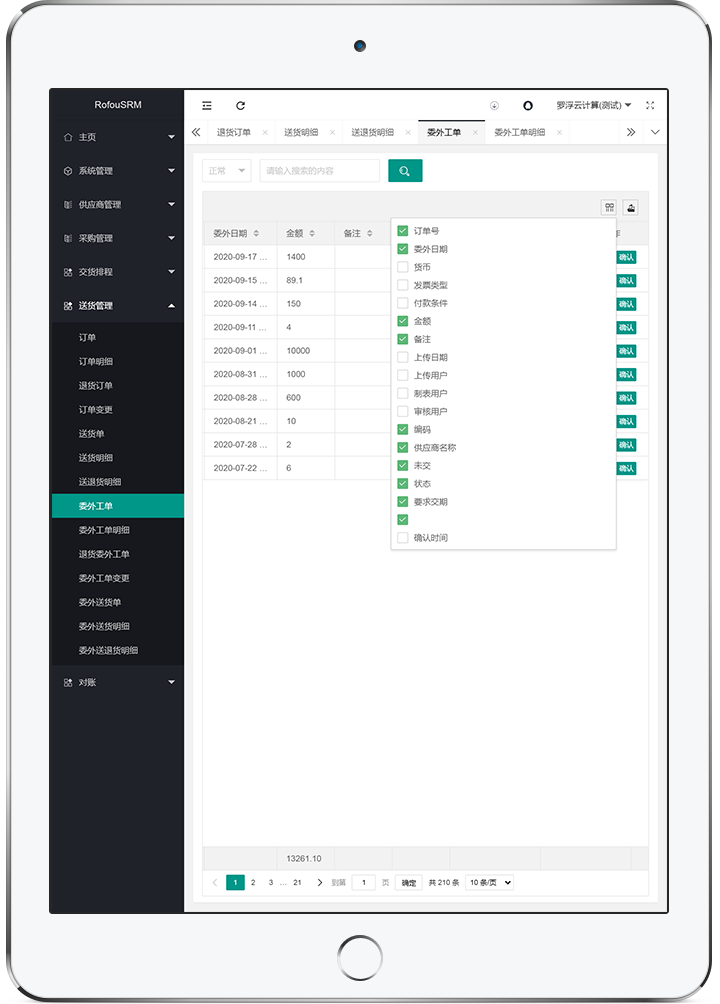Viewport: 720px width, 1004px height.
Task: Go to page 2 in pagination
Action: 253,882
